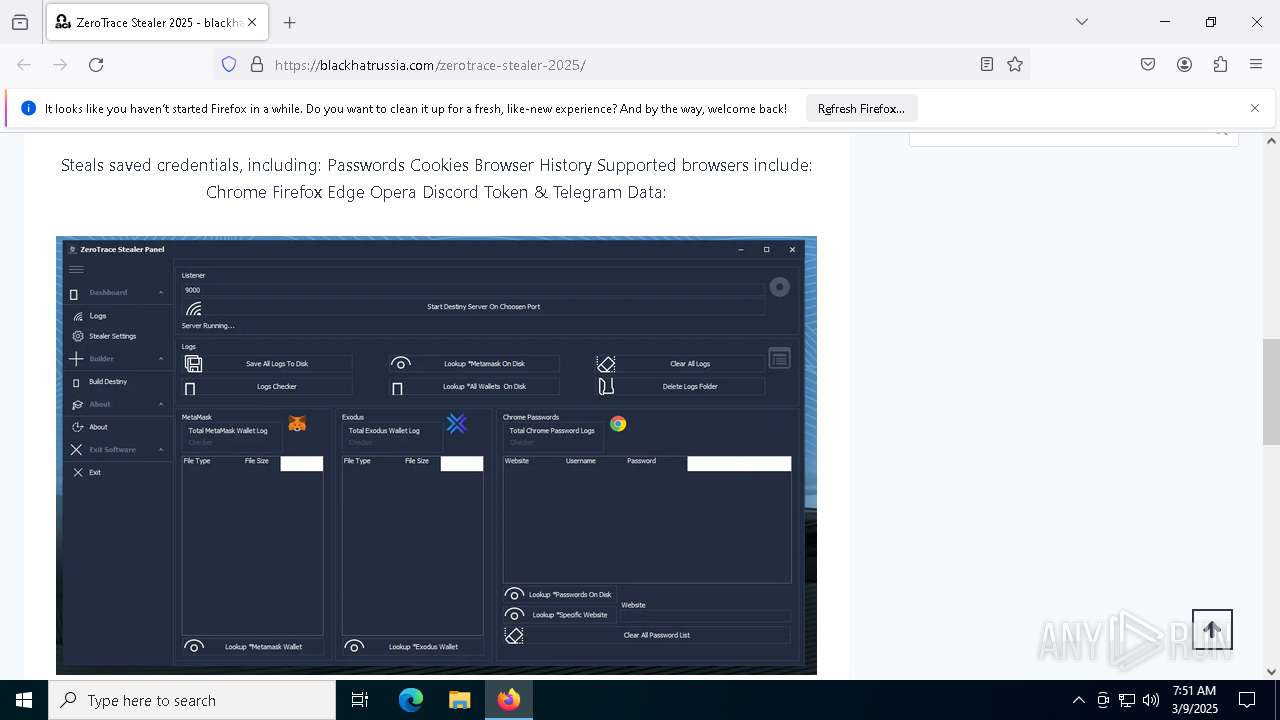1280x720 pixels.
Task: Open the list all tabs dropdown
Action: [x=1082, y=22]
